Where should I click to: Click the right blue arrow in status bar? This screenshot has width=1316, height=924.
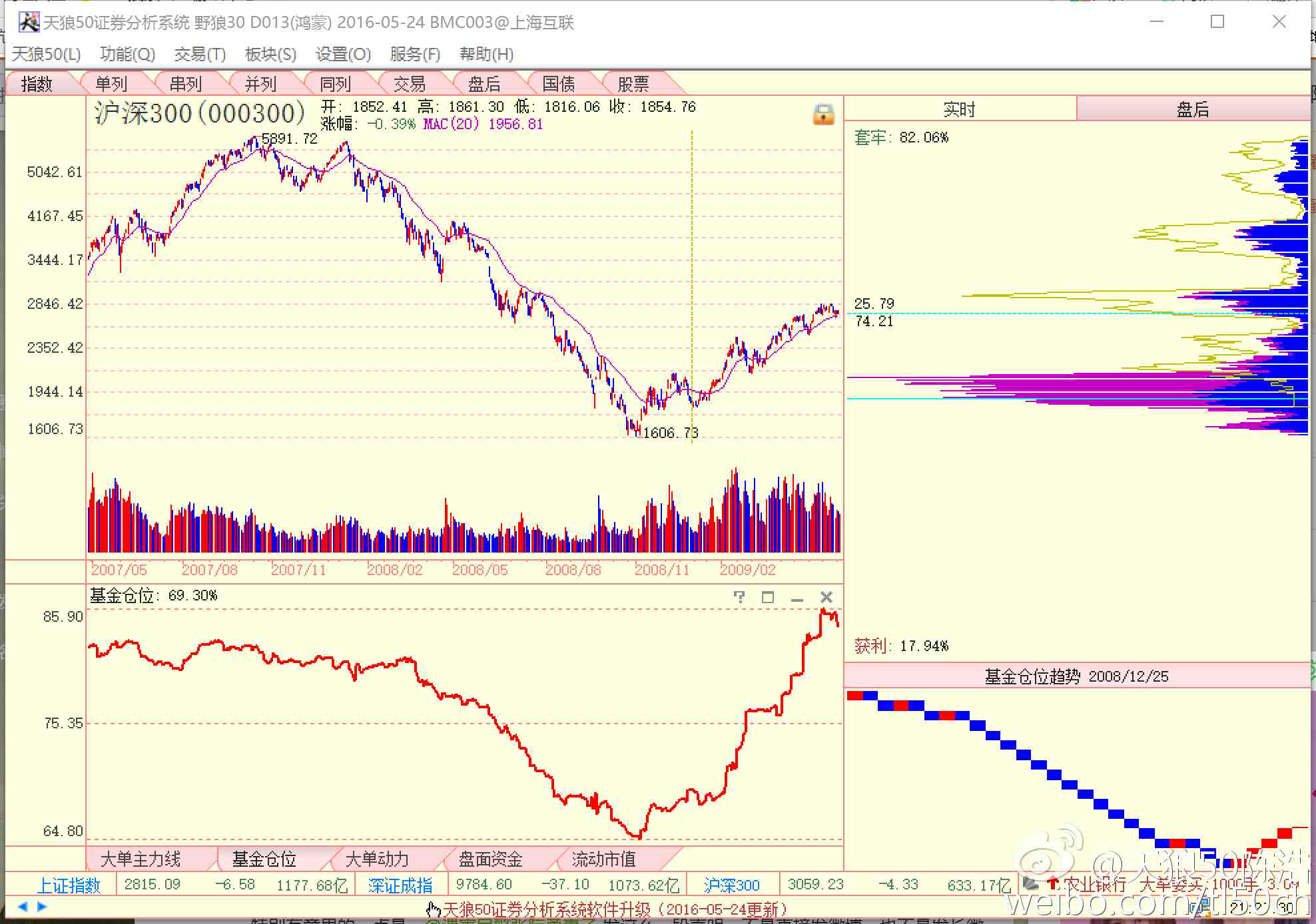pos(42,906)
